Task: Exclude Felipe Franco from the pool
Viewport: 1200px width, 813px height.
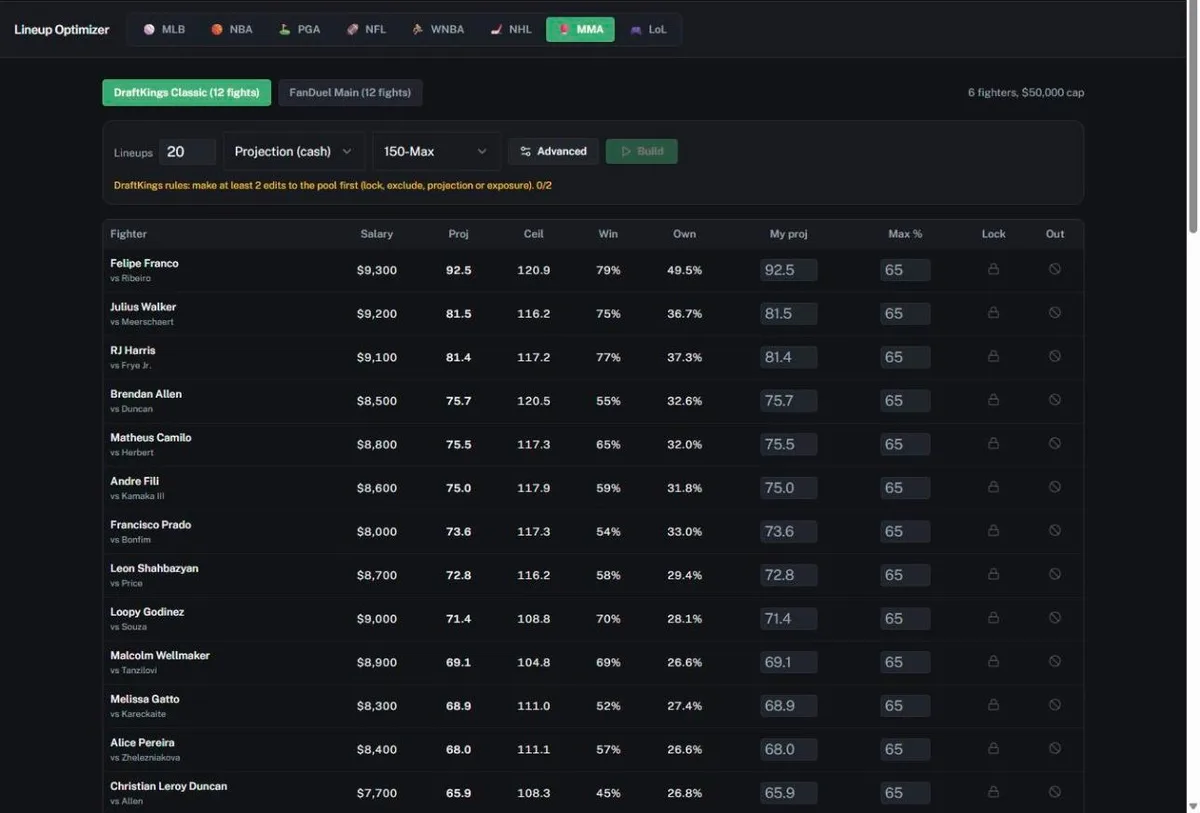Action: [1054, 269]
